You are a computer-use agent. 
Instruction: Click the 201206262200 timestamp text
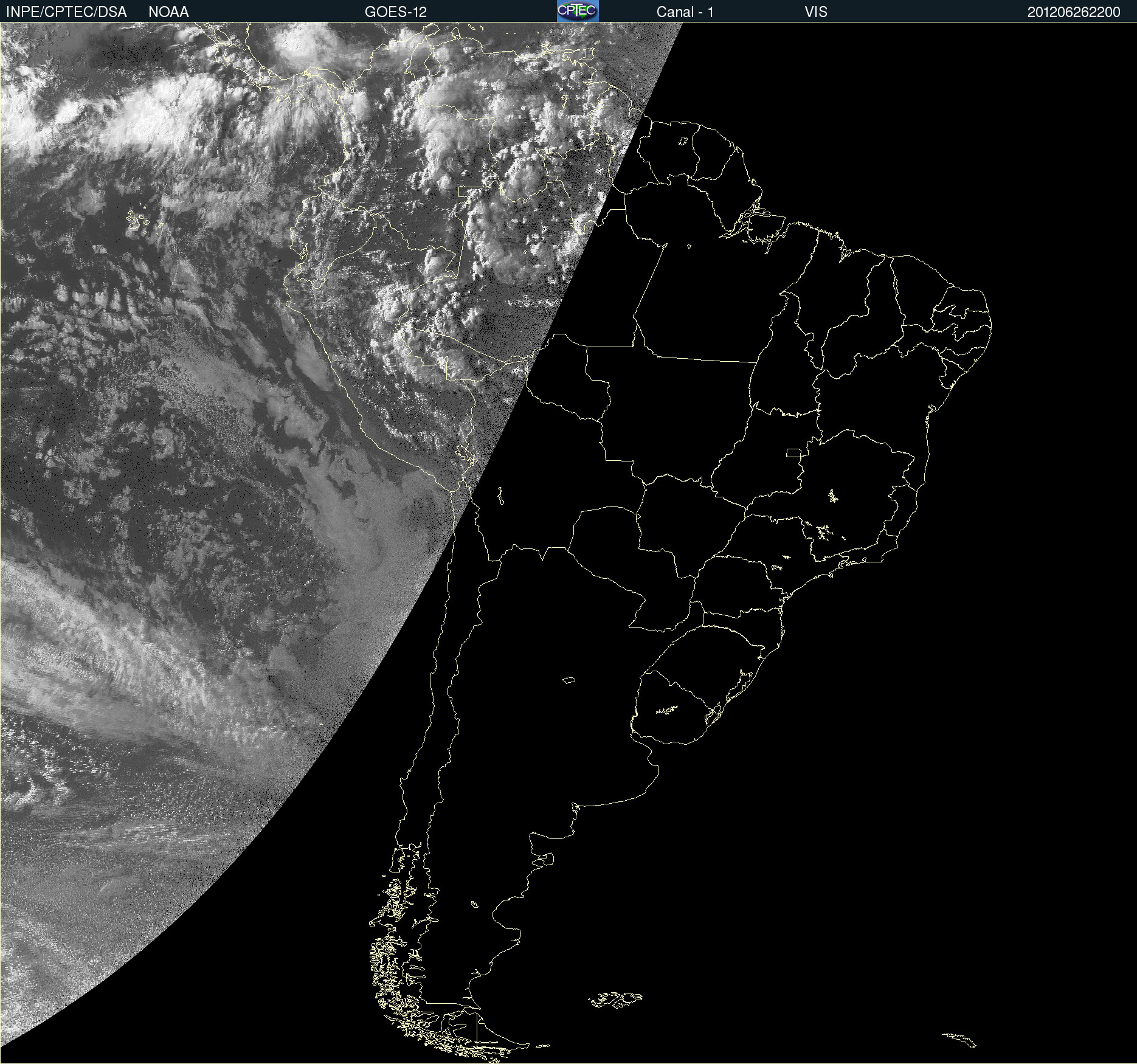1074,12
